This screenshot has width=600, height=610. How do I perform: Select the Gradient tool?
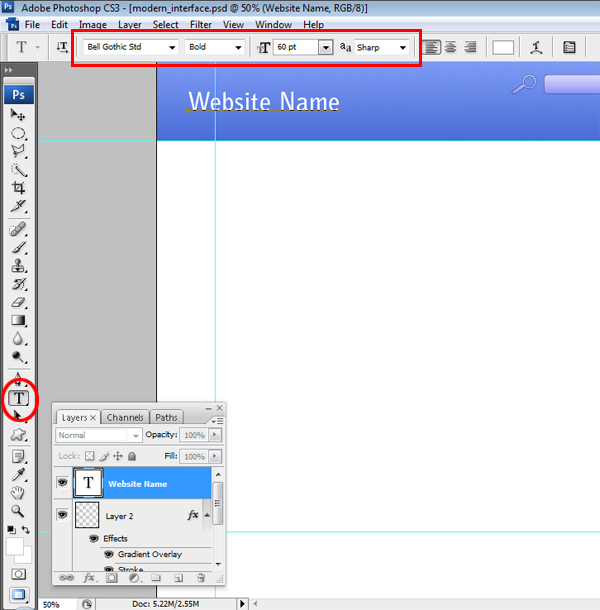tap(18, 320)
